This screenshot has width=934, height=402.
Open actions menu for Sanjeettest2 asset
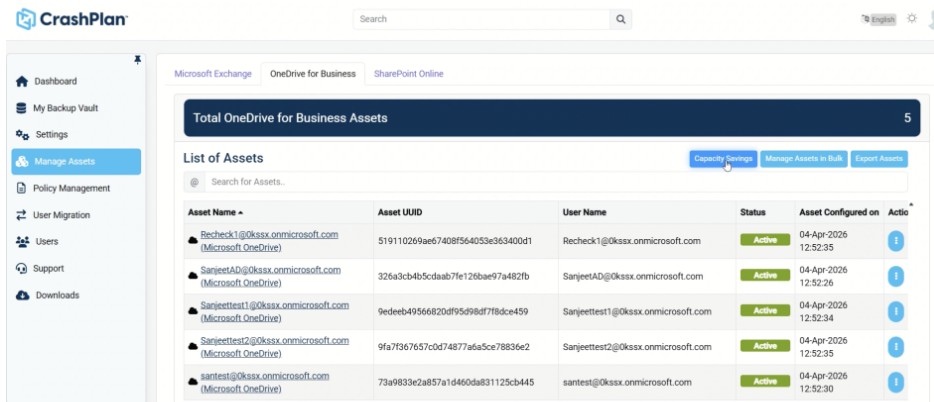pyautogui.click(x=895, y=347)
